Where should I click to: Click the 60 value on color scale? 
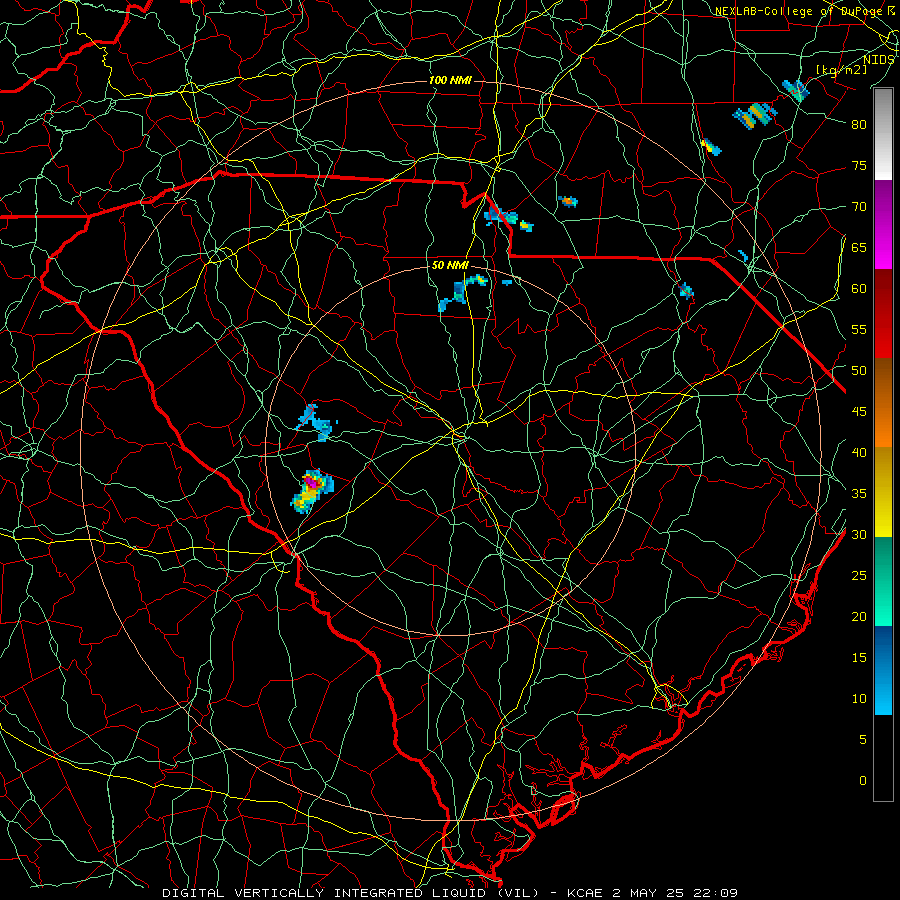(859, 289)
